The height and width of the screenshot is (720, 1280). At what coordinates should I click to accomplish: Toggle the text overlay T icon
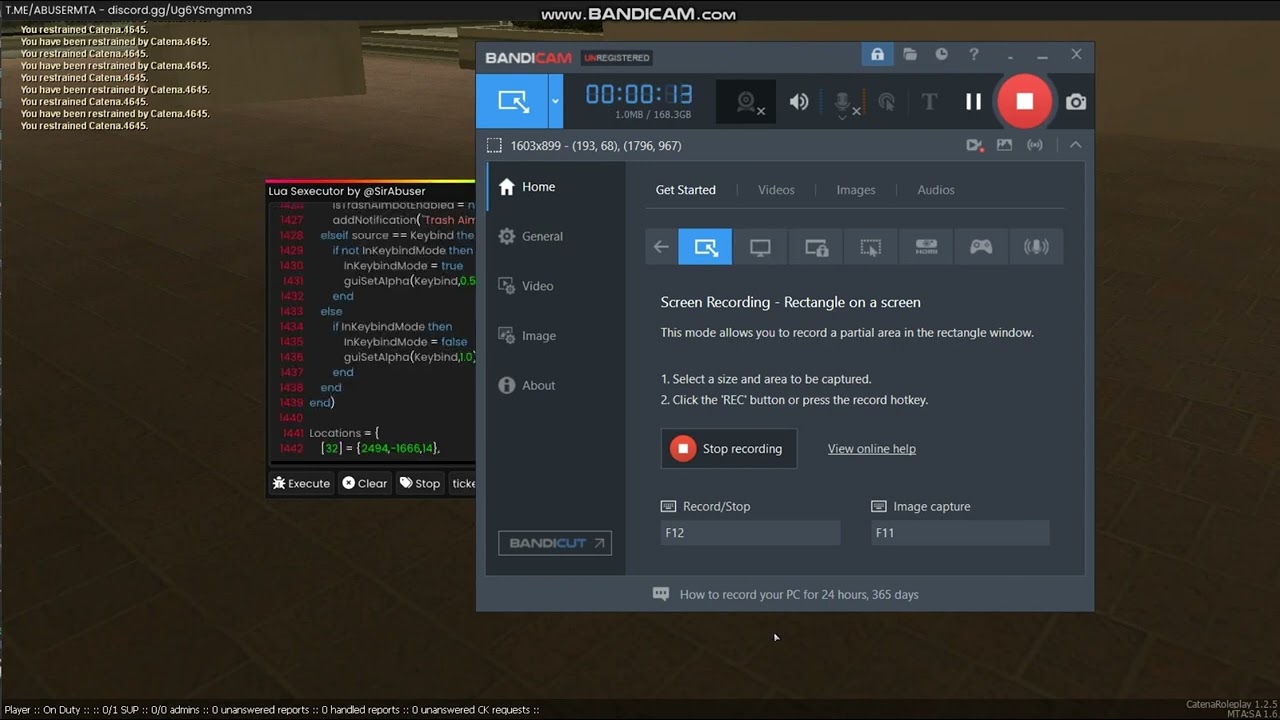[929, 102]
